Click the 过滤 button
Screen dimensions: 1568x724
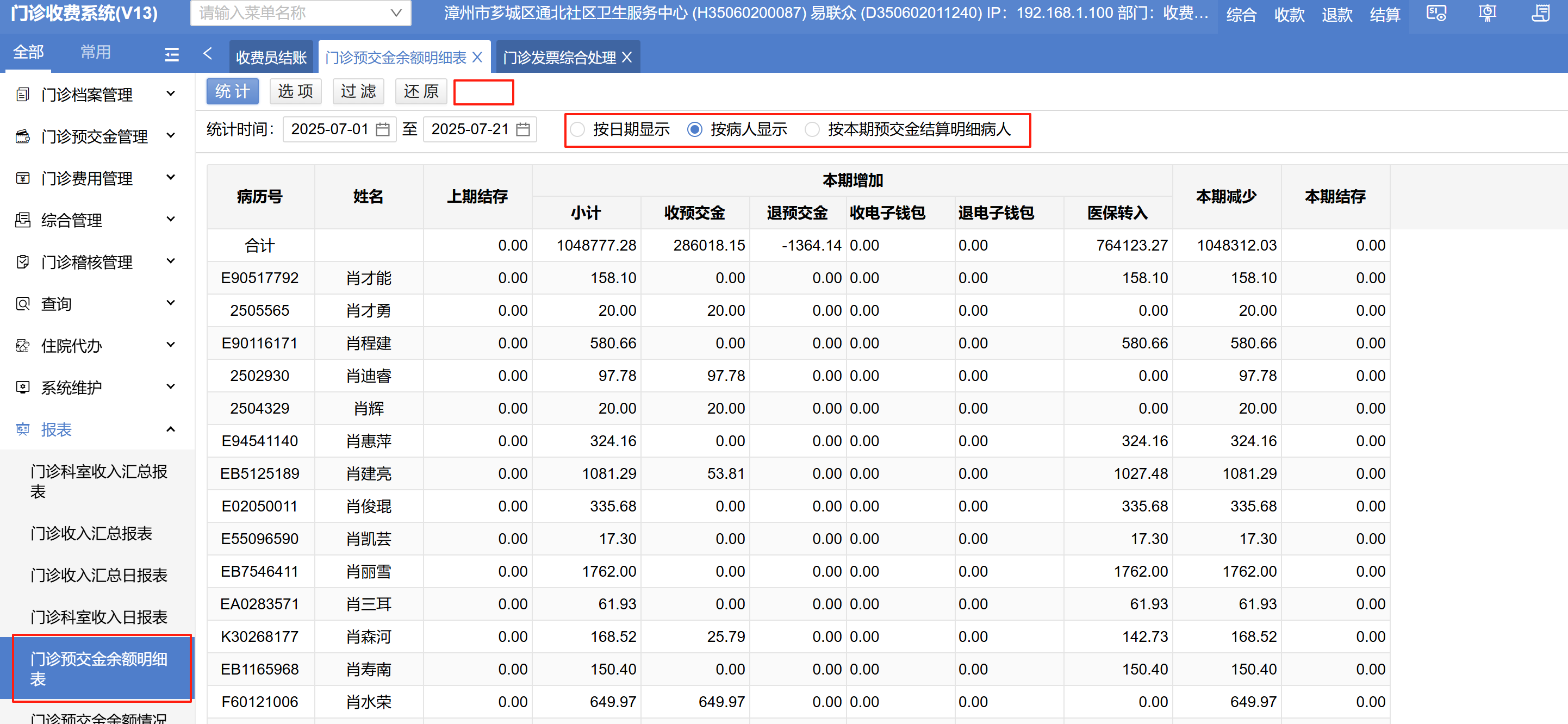click(358, 91)
